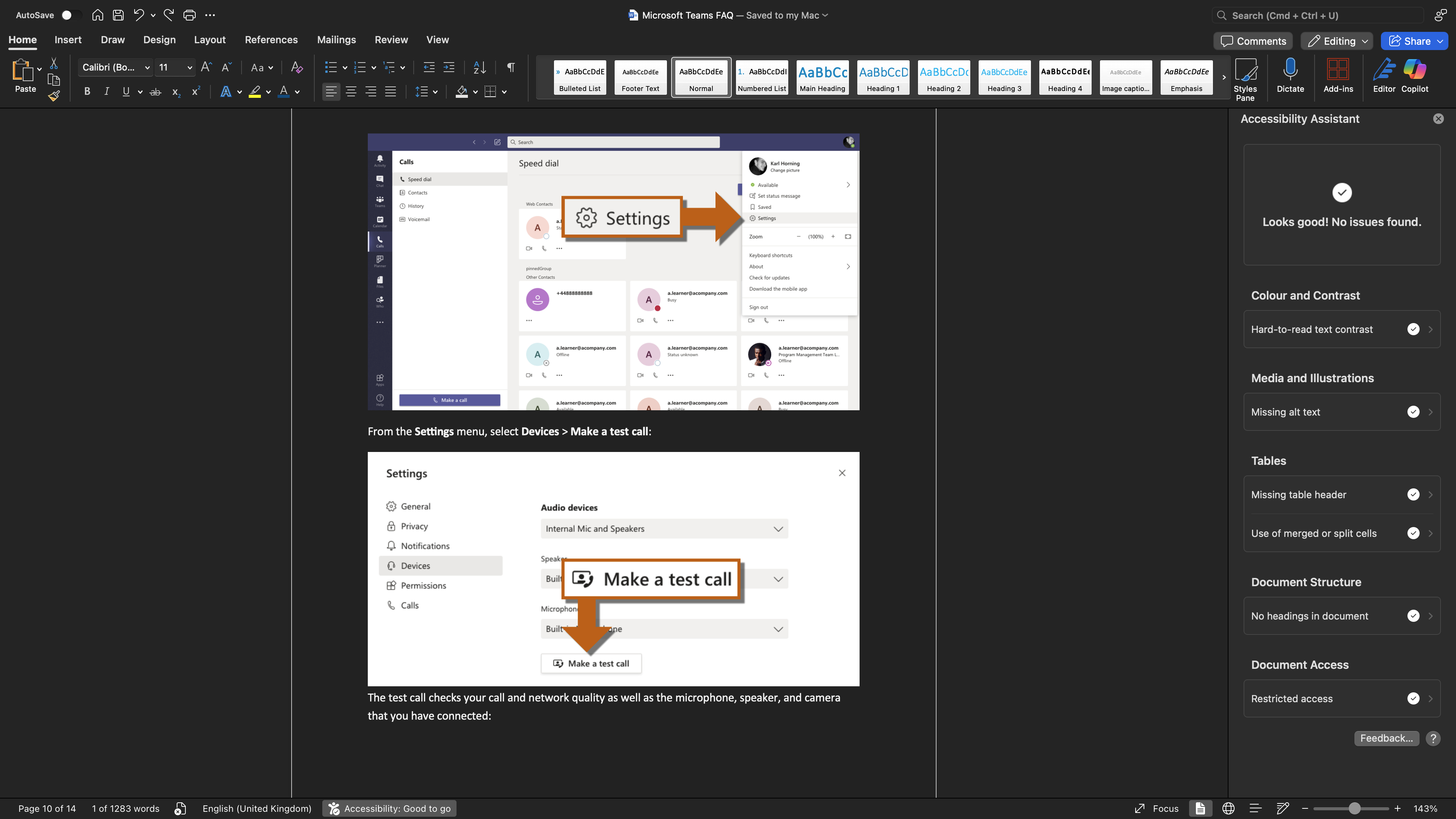Open the Editor tool

[1384, 75]
